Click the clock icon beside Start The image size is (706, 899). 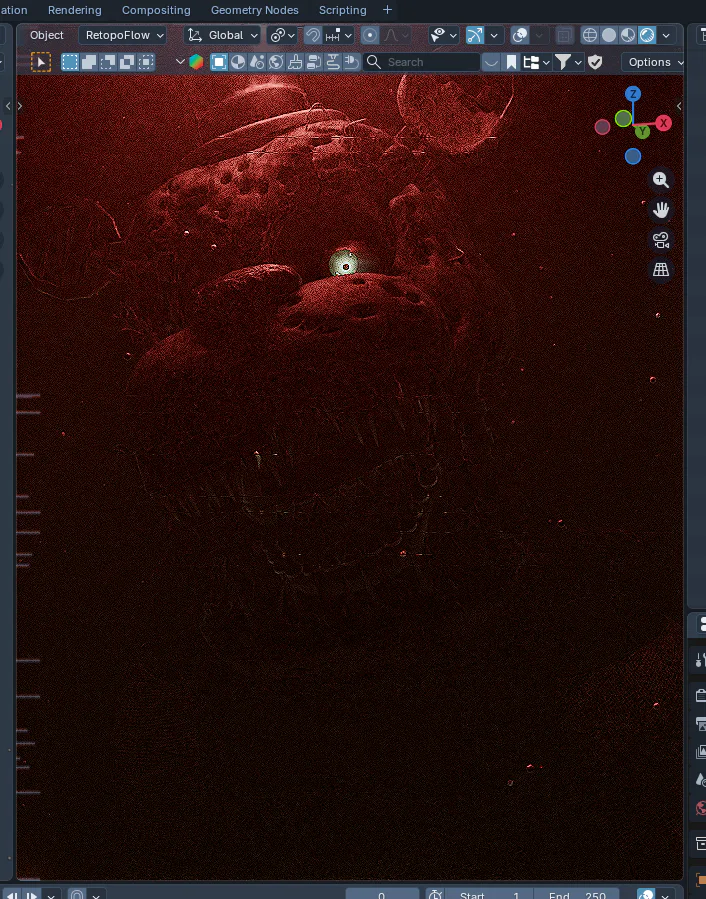tap(435, 894)
